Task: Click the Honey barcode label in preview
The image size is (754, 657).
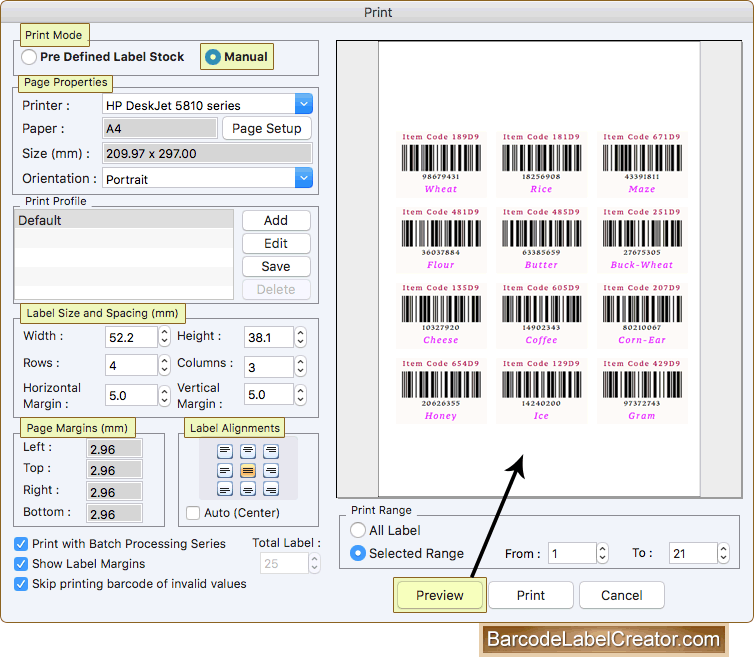Action: [x=441, y=391]
